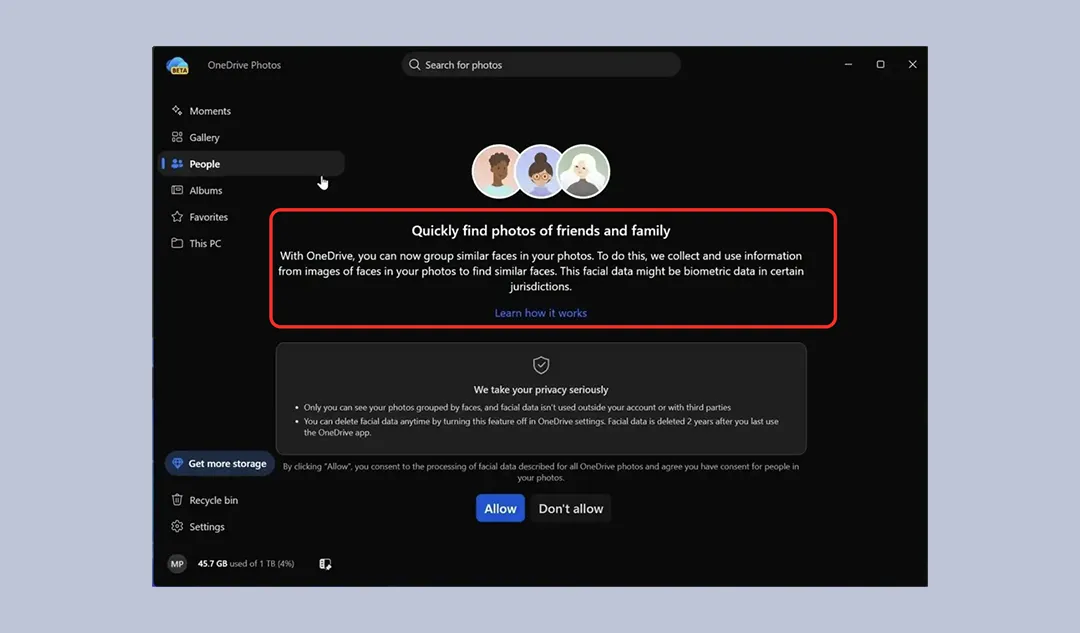This screenshot has width=1080, height=633.
Task: Click the icon beside the storage usage text
Action: click(325, 563)
